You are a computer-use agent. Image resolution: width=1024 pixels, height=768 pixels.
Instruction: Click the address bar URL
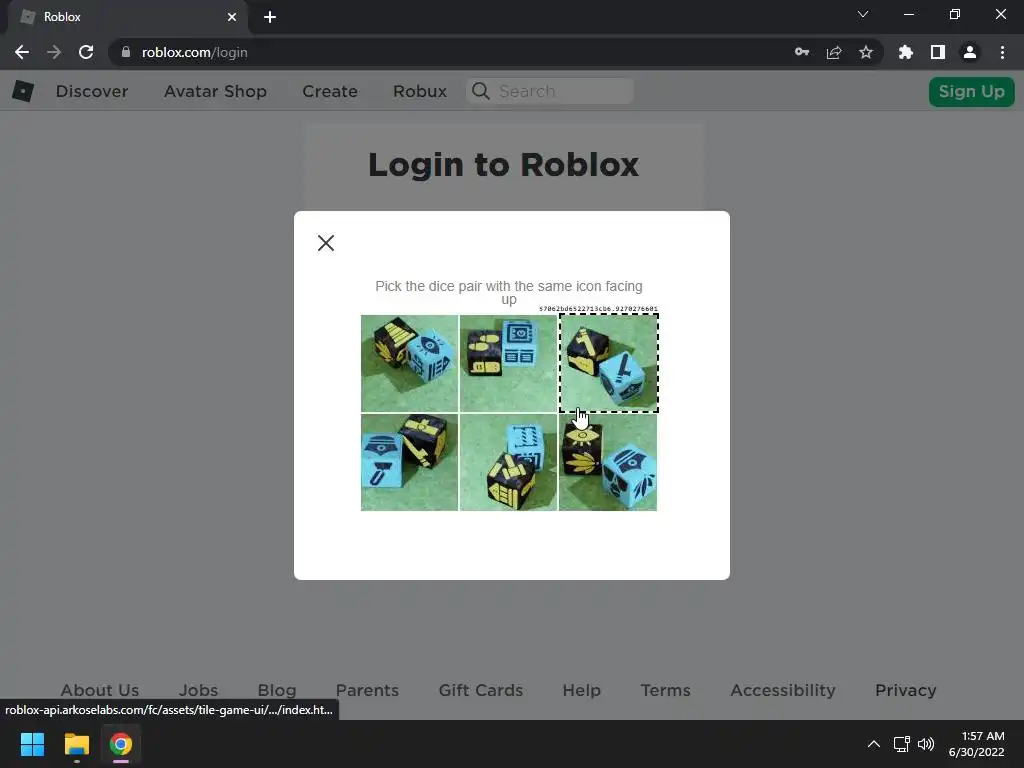[x=195, y=52]
